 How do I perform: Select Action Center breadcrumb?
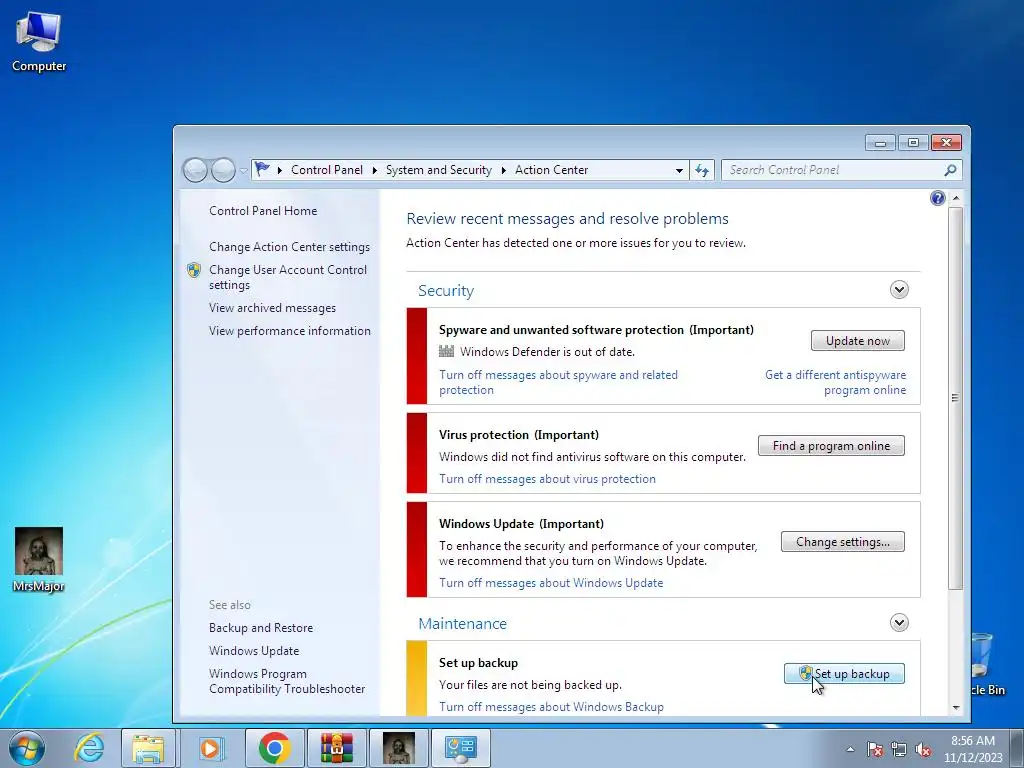551,170
